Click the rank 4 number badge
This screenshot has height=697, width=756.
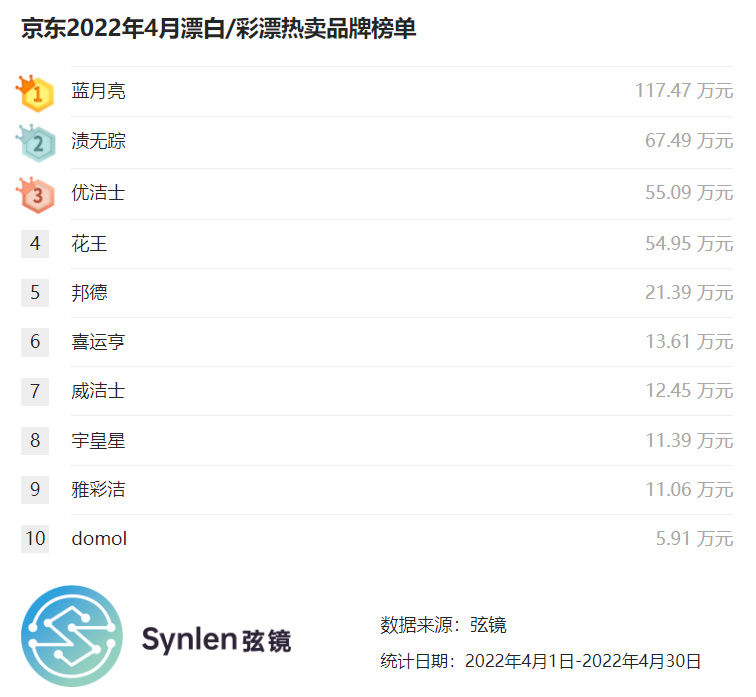[x=35, y=243]
